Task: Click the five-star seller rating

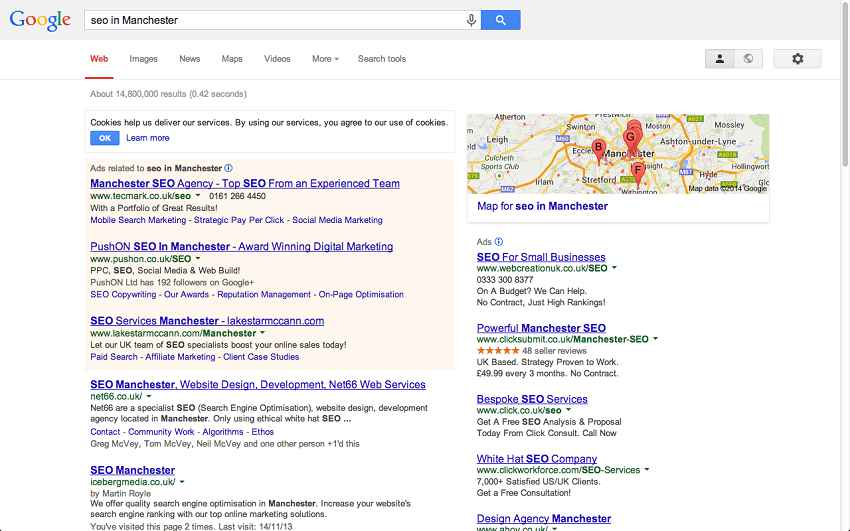Action: pos(498,351)
